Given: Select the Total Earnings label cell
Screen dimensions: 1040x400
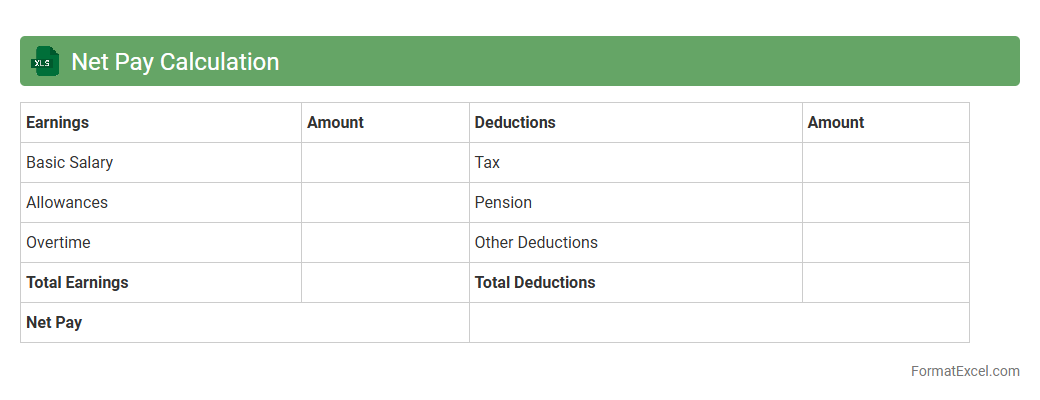Looking at the screenshot, I should (x=160, y=283).
